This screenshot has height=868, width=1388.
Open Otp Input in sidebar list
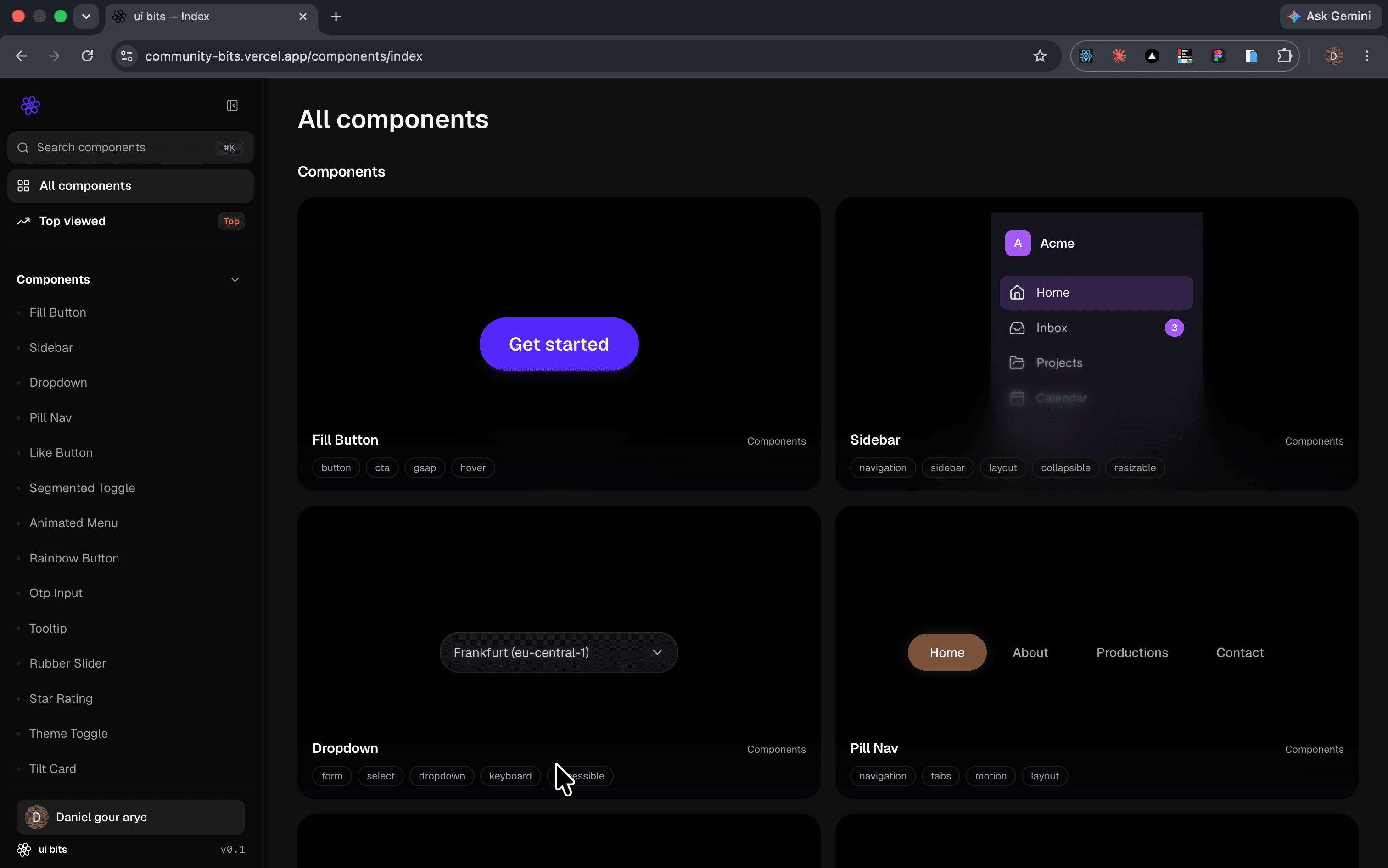(56, 593)
